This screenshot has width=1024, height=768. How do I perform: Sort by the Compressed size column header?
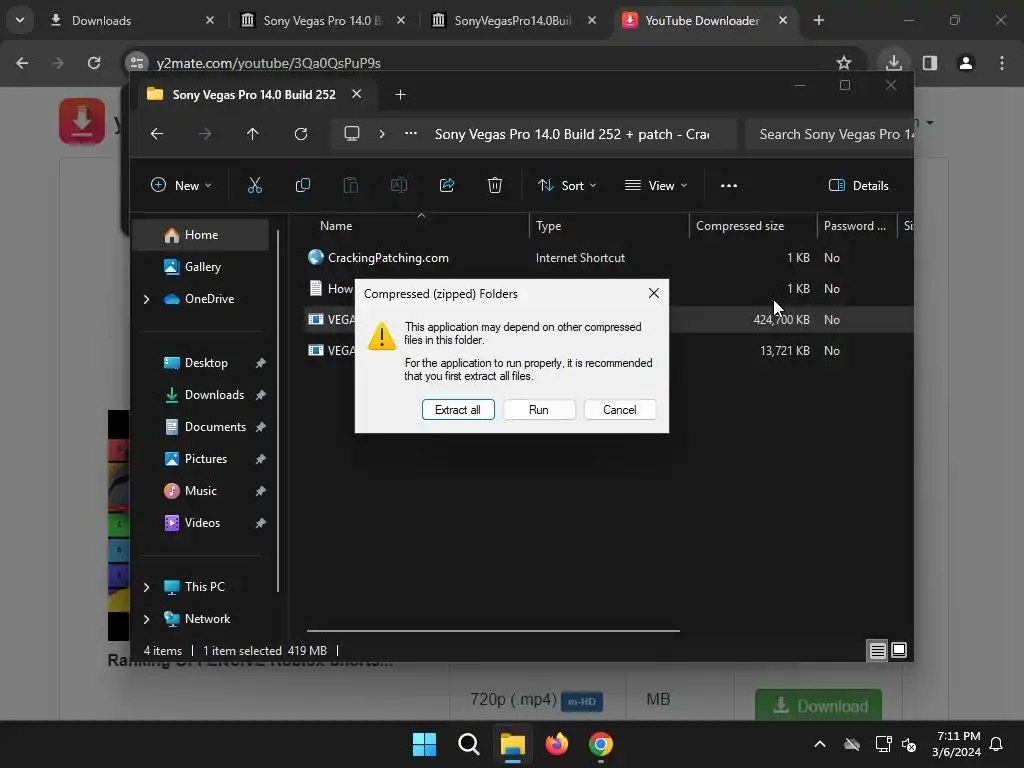(753, 226)
